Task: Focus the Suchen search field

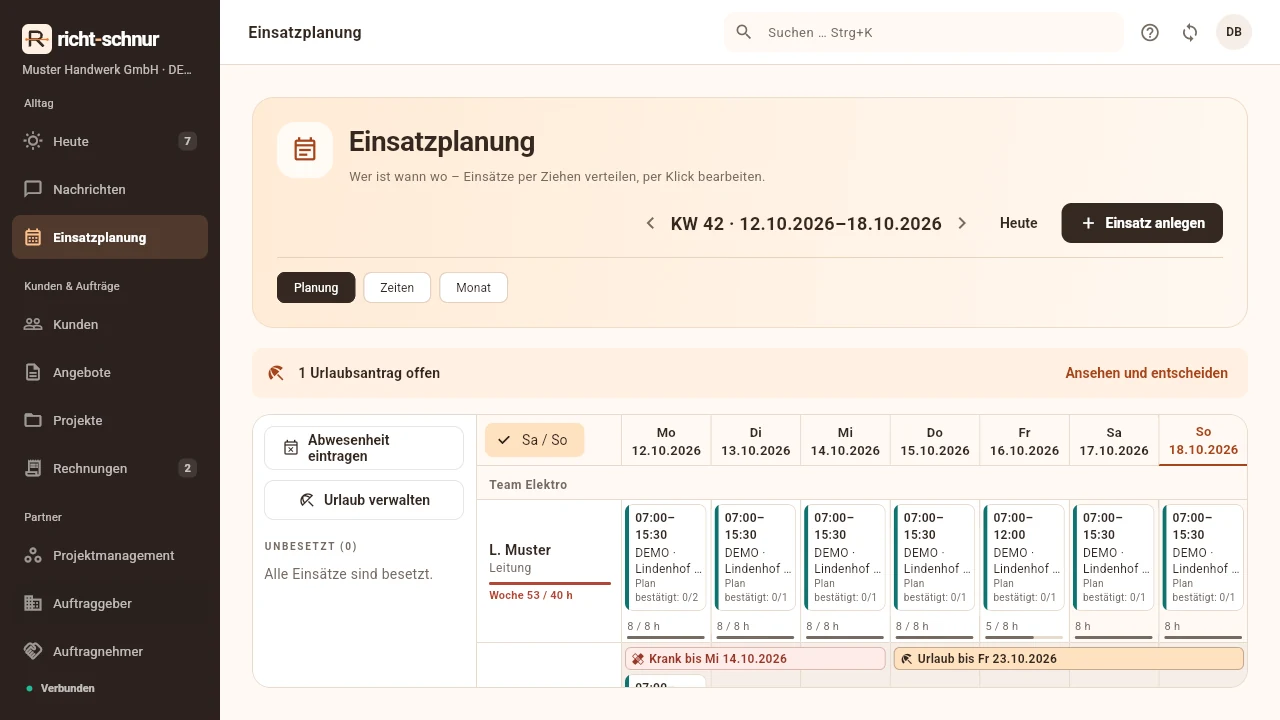Action: 924,32
